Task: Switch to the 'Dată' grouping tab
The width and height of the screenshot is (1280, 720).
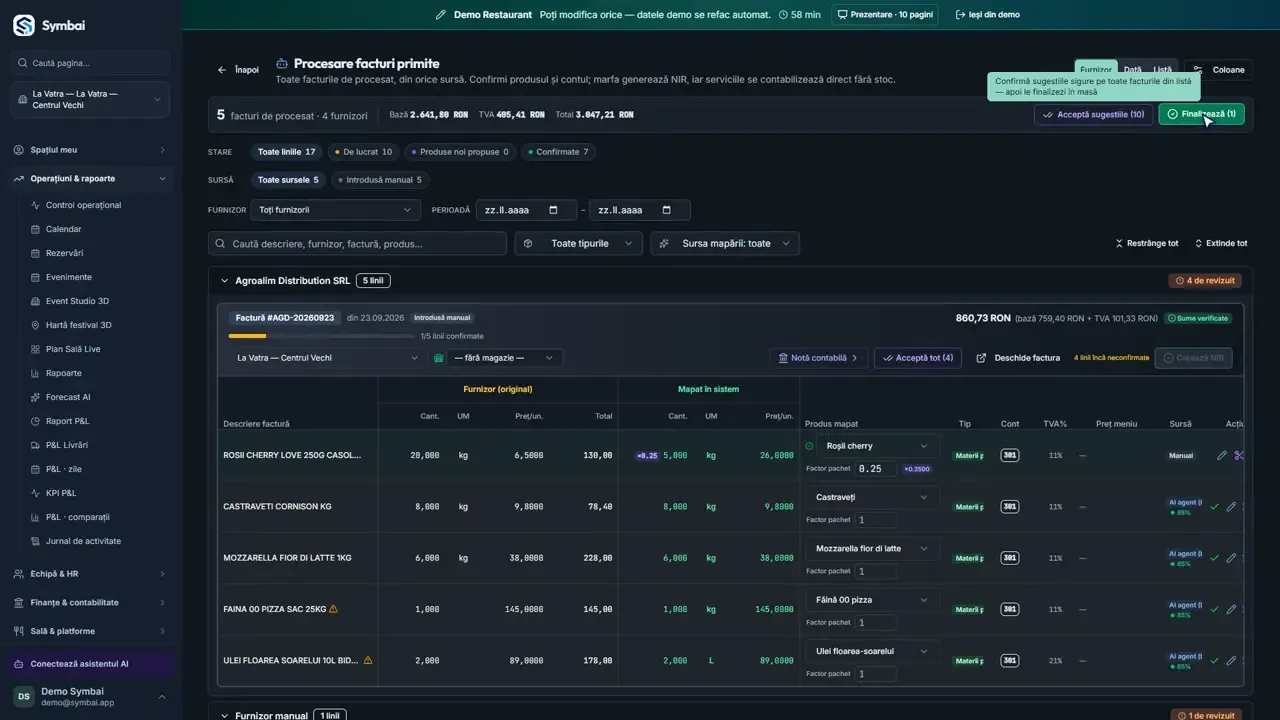Action: (1132, 70)
